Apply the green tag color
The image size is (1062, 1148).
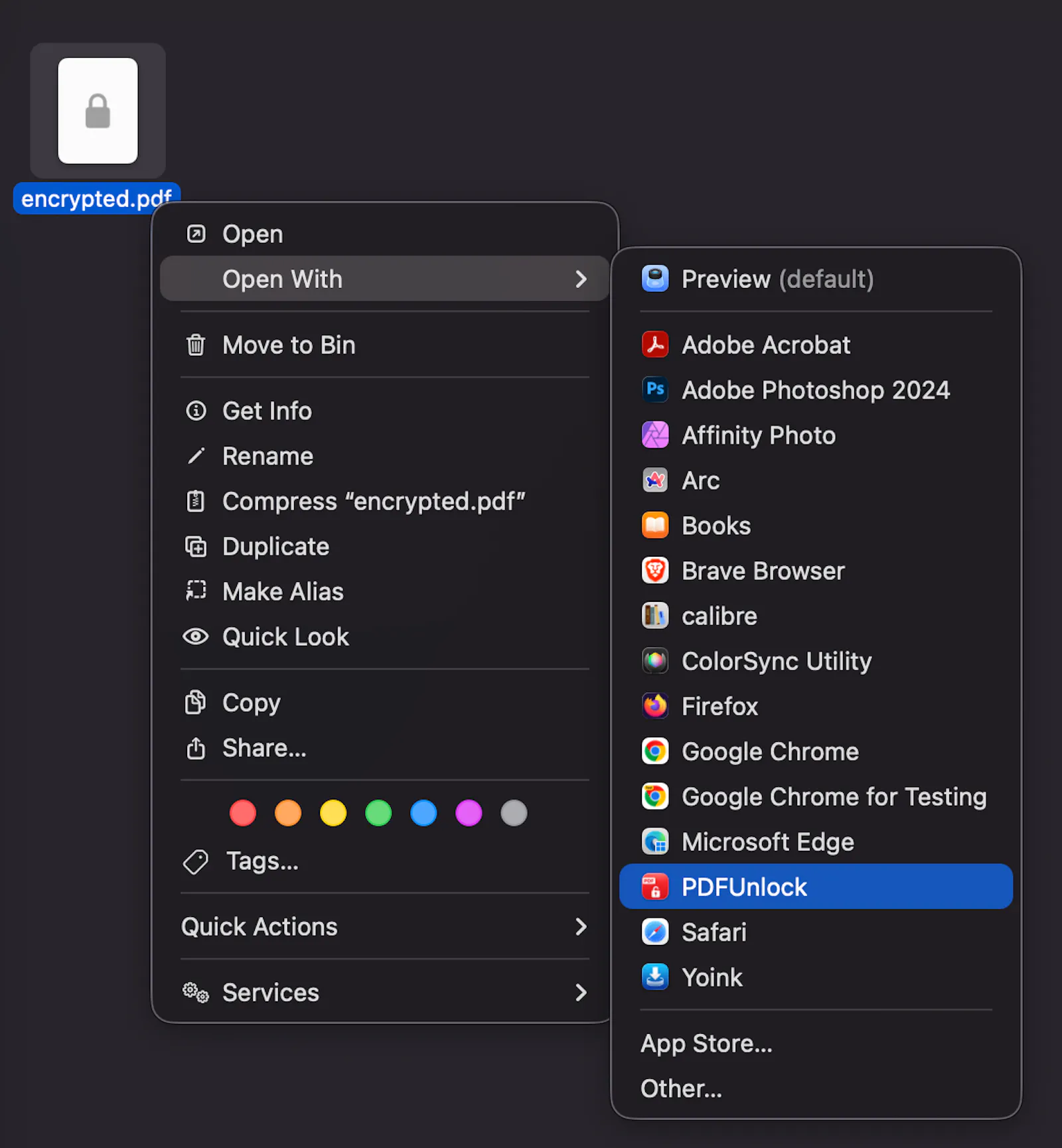point(378,812)
